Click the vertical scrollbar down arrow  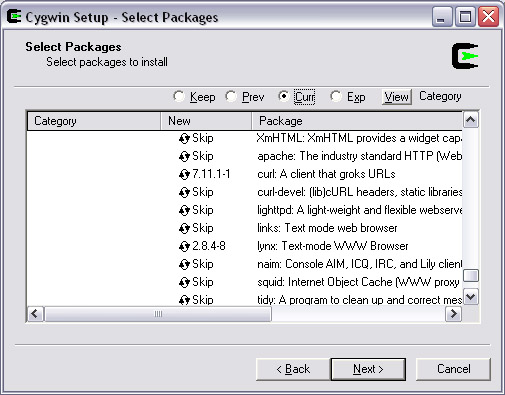click(x=471, y=296)
